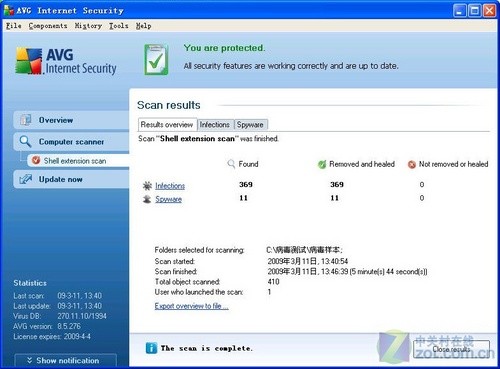Click the Statistics heading
Viewport: 500px width, 369px height.
point(30,283)
